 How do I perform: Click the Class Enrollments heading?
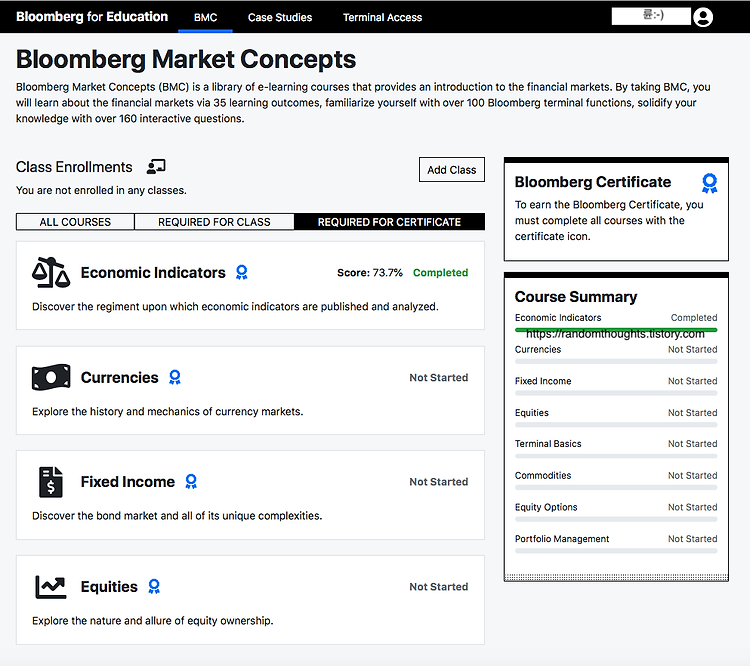point(74,167)
